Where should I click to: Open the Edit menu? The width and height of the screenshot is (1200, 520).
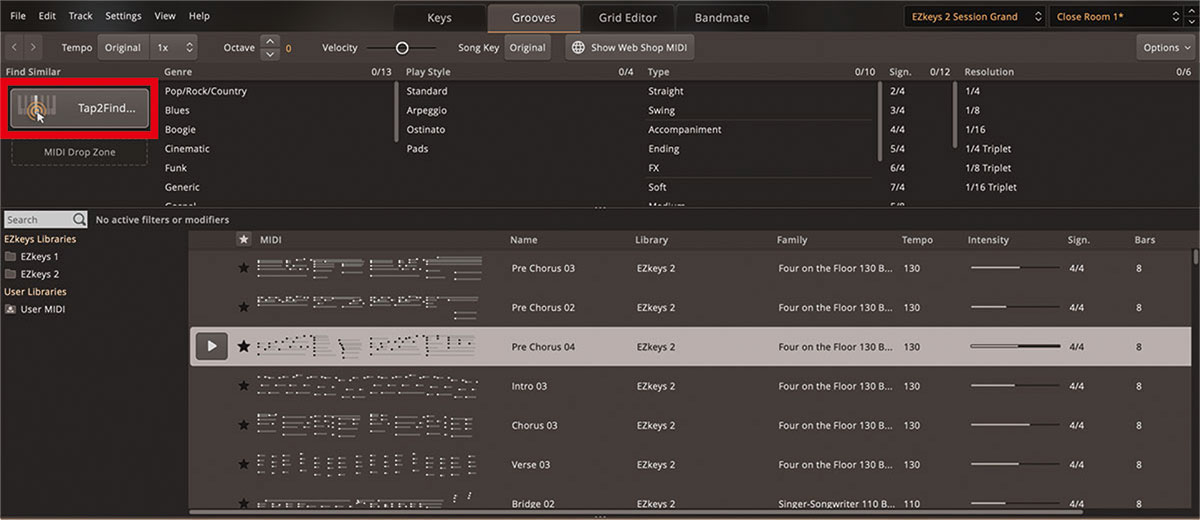coord(47,16)
